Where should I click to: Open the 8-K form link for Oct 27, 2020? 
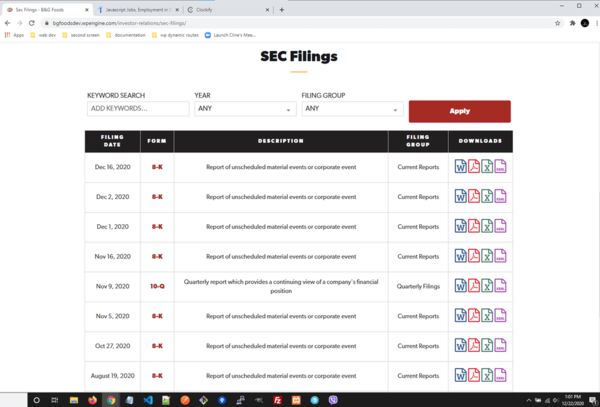point(157,346)
